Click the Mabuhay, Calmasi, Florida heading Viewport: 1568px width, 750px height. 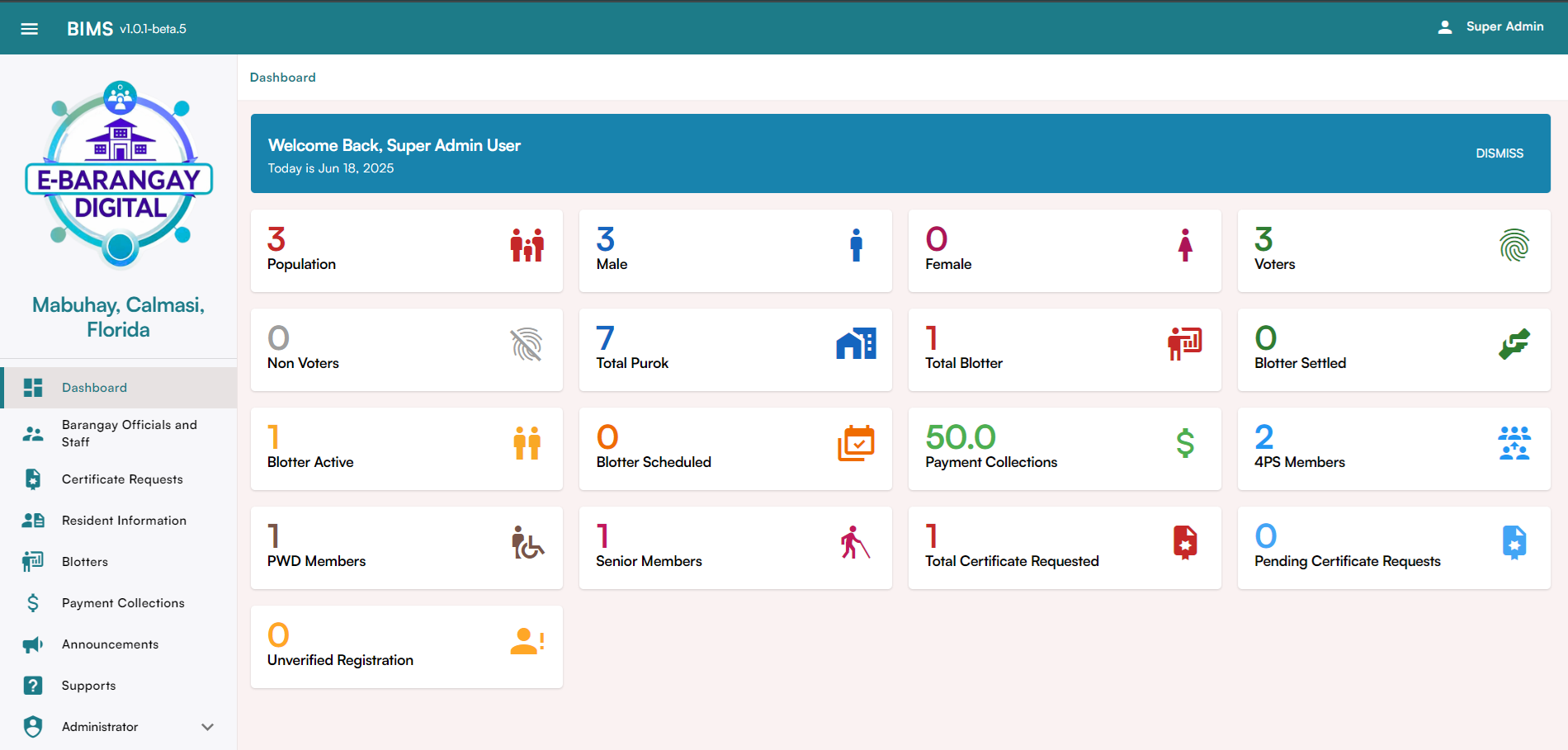click(119, 318)
